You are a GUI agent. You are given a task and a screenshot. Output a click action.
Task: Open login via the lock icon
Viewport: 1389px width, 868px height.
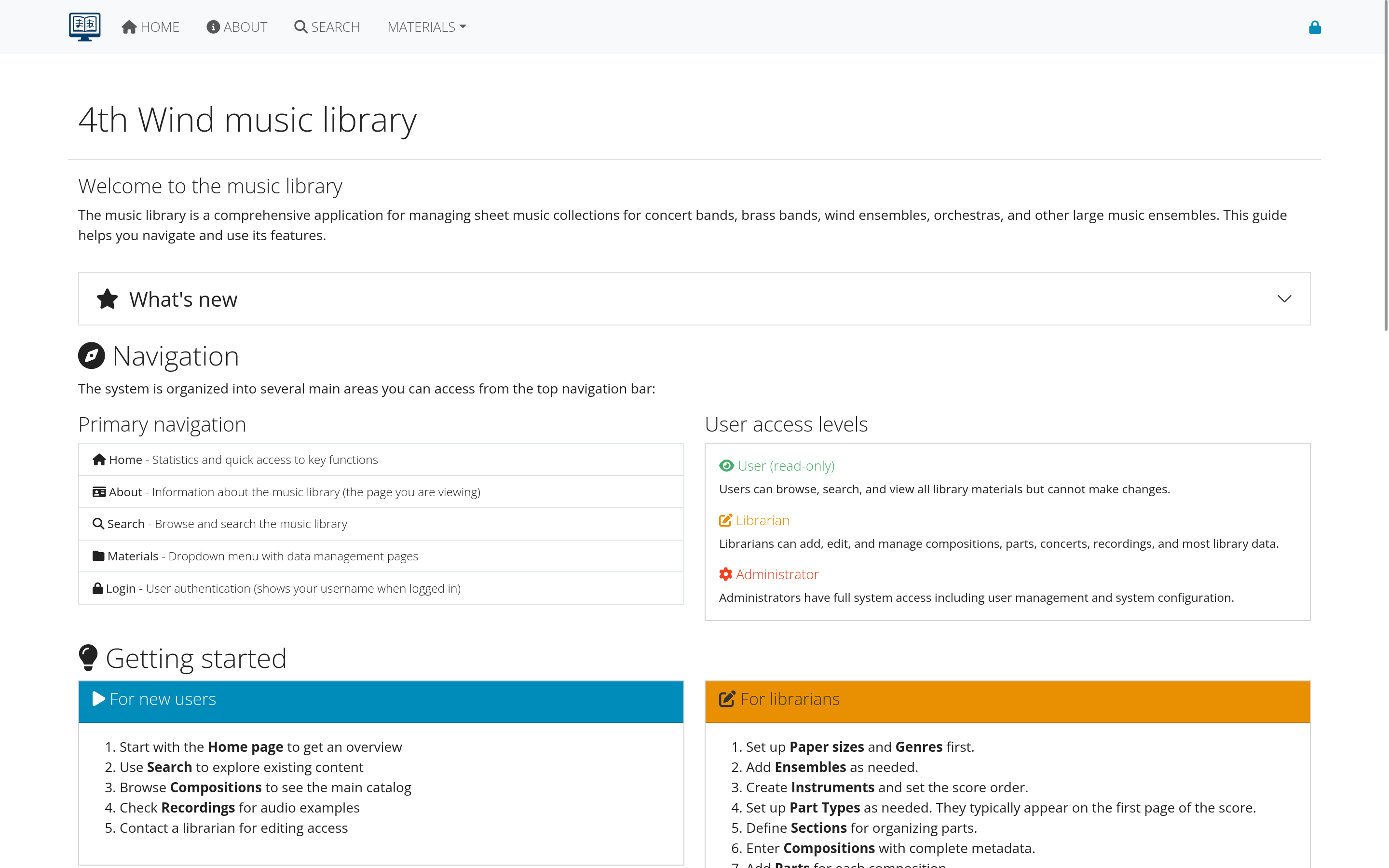tap(1315, 27)
